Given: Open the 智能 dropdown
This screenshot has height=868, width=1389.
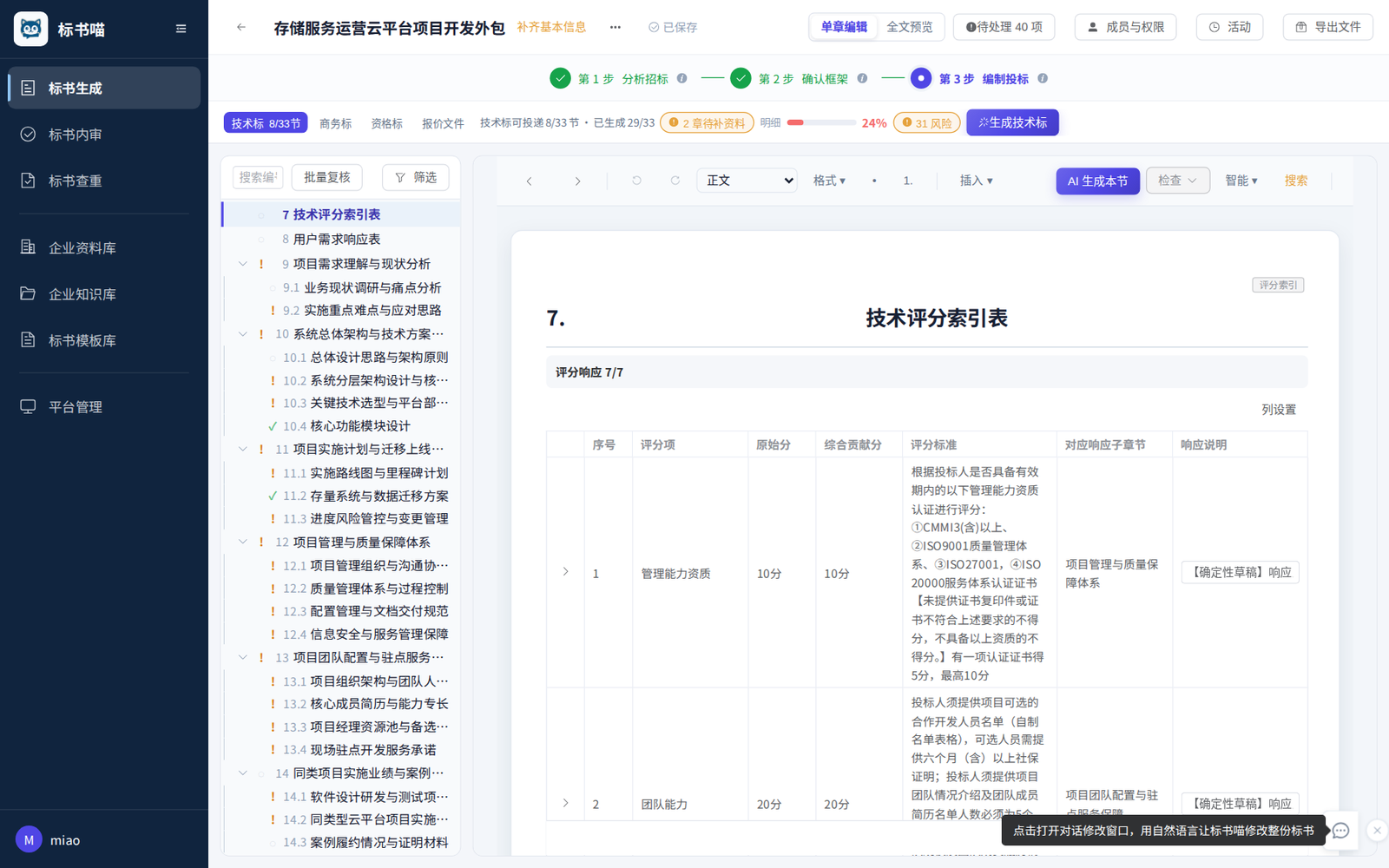Looking at the screenshot, I should point(1241,181).
